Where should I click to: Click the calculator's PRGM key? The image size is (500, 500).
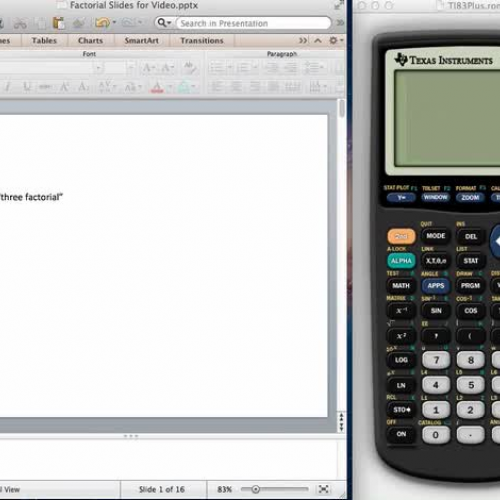tap(470, 286)
